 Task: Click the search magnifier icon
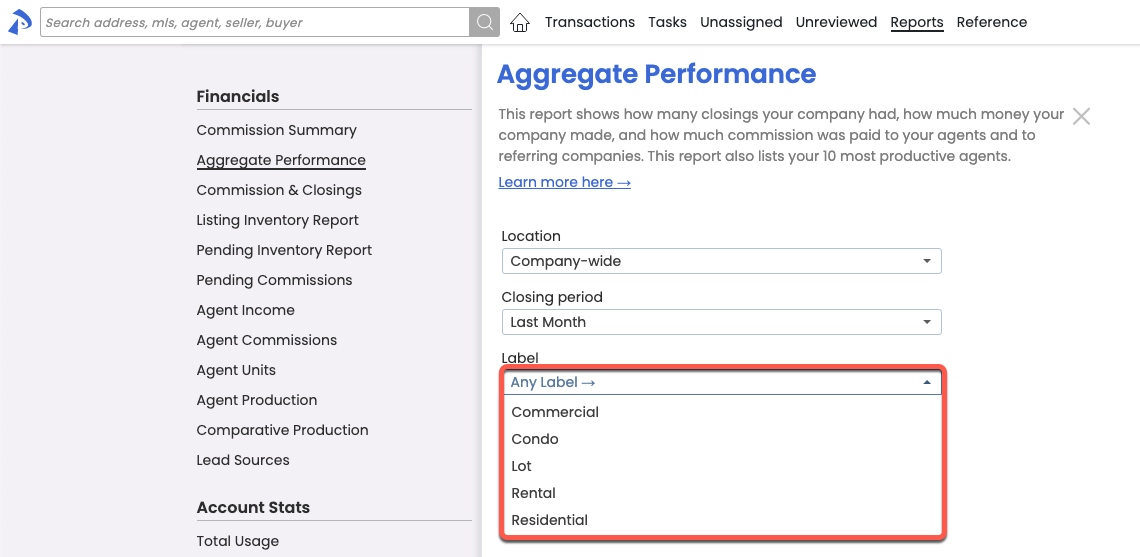(484, 23)
